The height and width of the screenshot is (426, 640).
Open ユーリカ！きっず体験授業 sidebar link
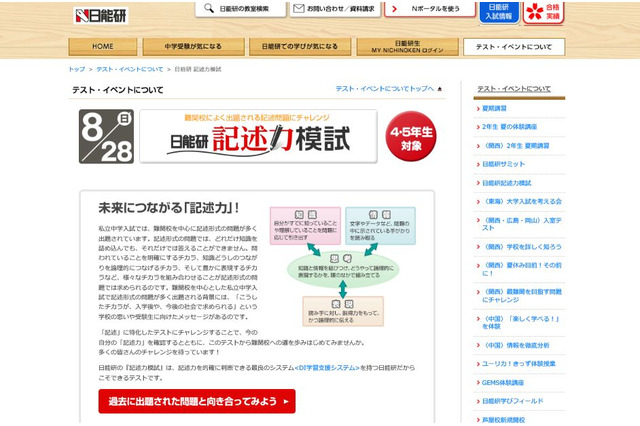(518, 364)
